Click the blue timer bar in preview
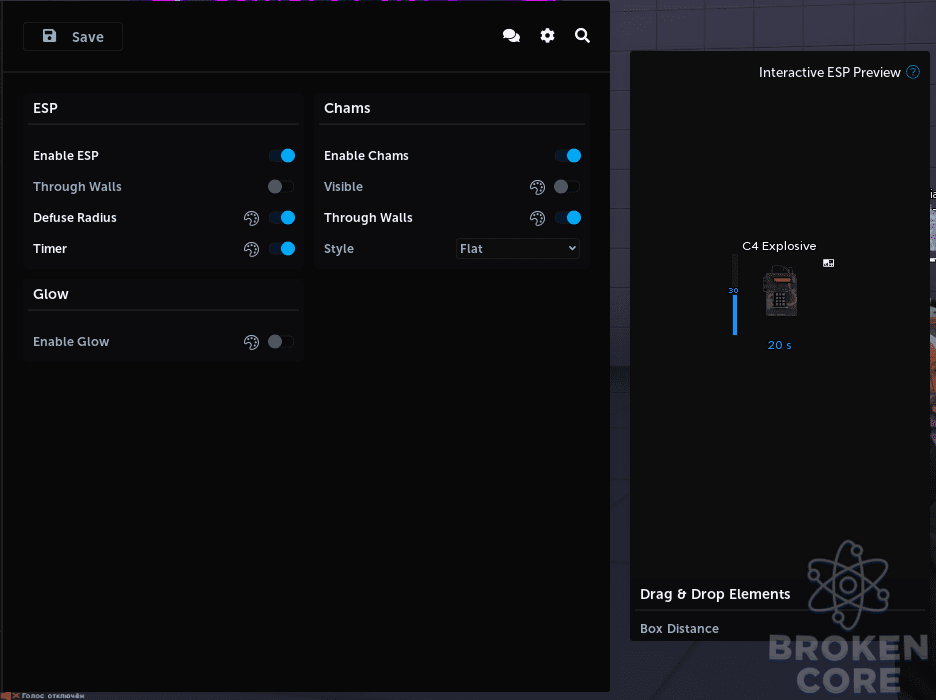Image resolution: width=936 pixels, height=700 pixels. pyautogui.click(x=735, y=314)
